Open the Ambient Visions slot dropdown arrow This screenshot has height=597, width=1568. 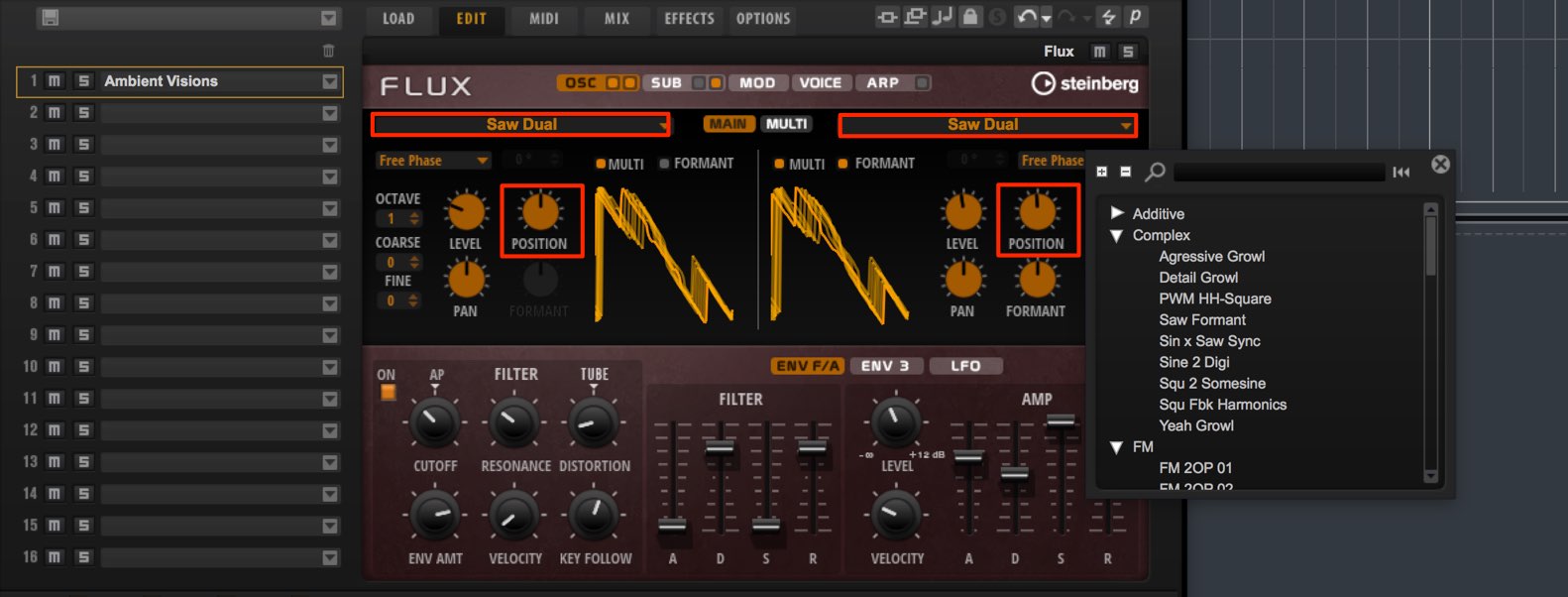pos(329,81)
